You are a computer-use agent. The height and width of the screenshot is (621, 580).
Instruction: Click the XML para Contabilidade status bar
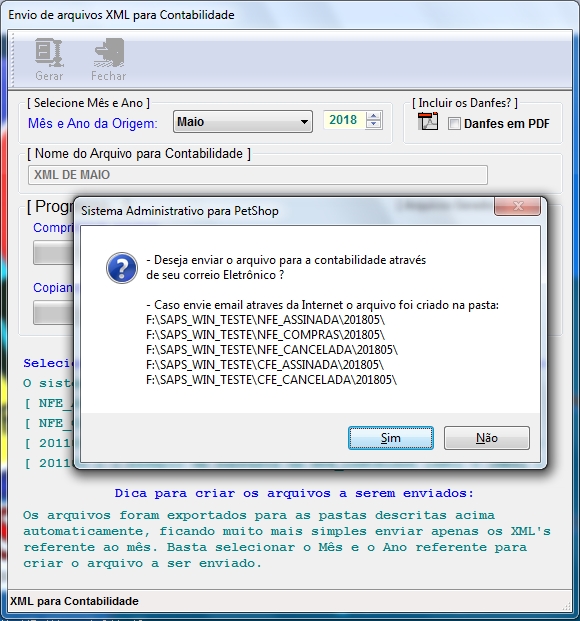point(74,601)
